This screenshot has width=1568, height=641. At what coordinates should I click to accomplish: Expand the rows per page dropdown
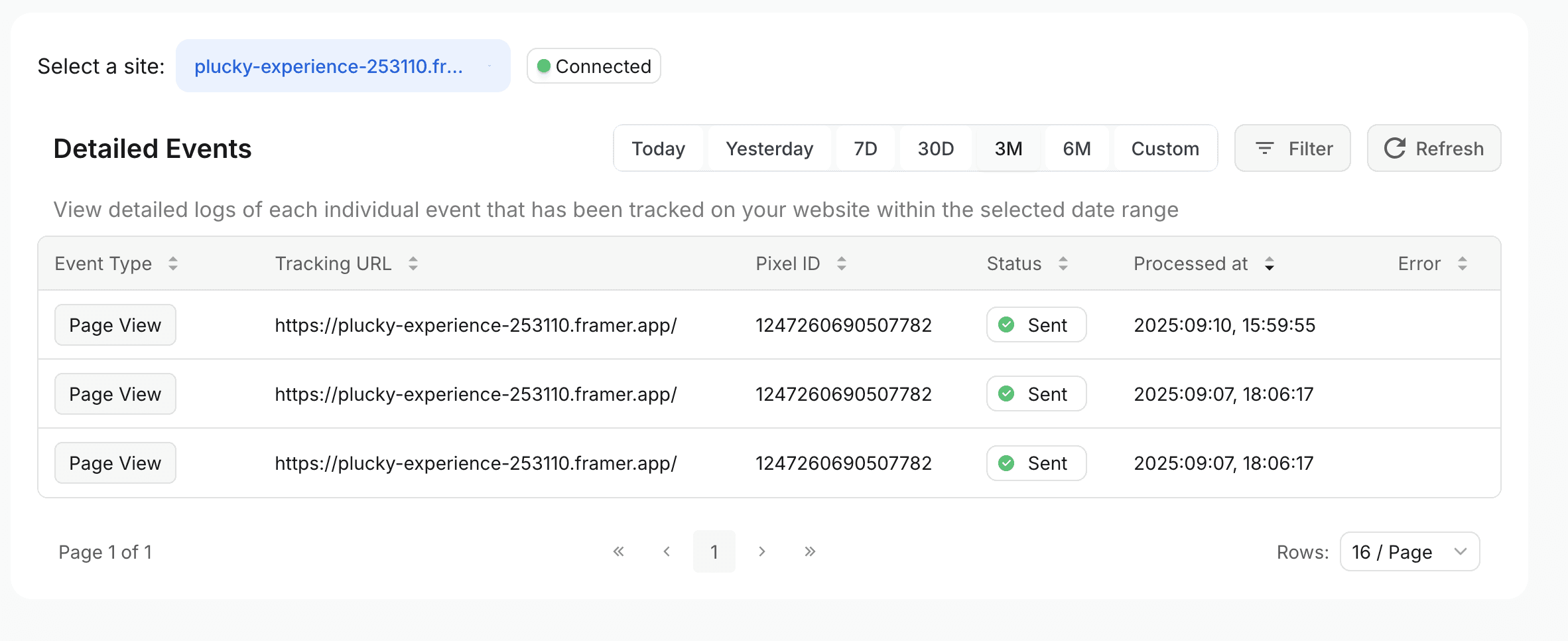tap(1409, 551)
